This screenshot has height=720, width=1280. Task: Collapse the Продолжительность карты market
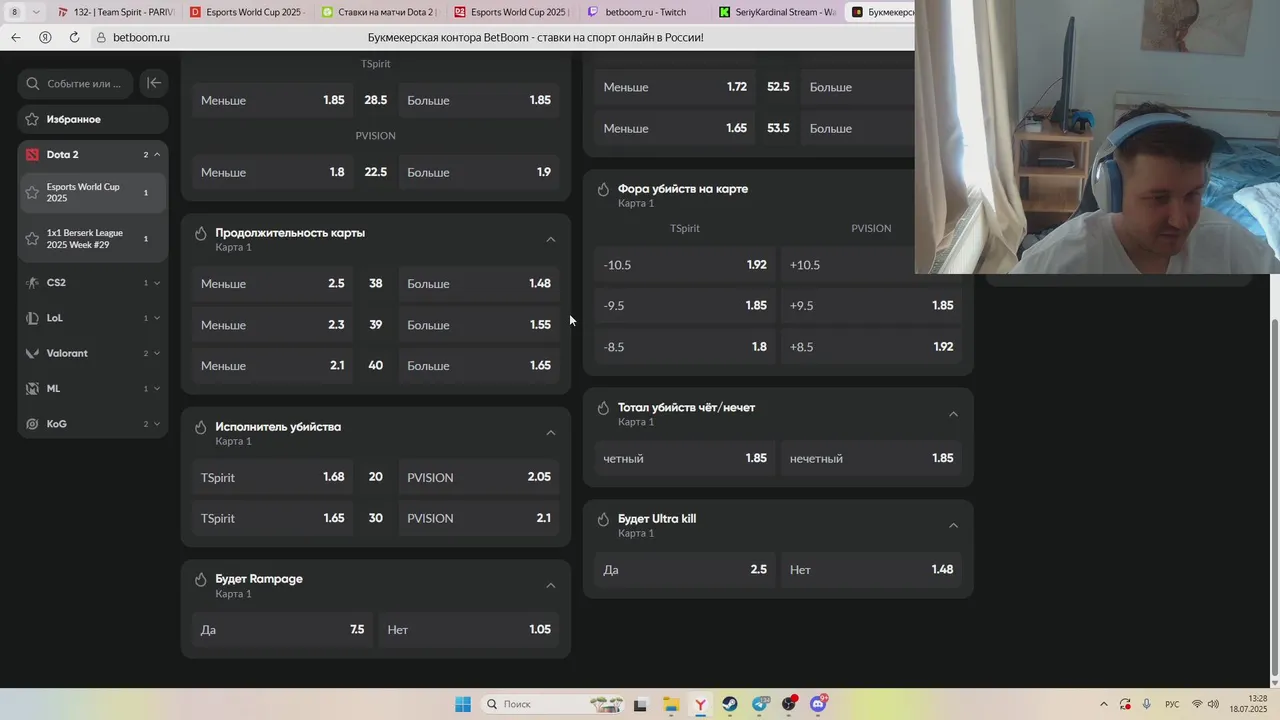point(551,239)
